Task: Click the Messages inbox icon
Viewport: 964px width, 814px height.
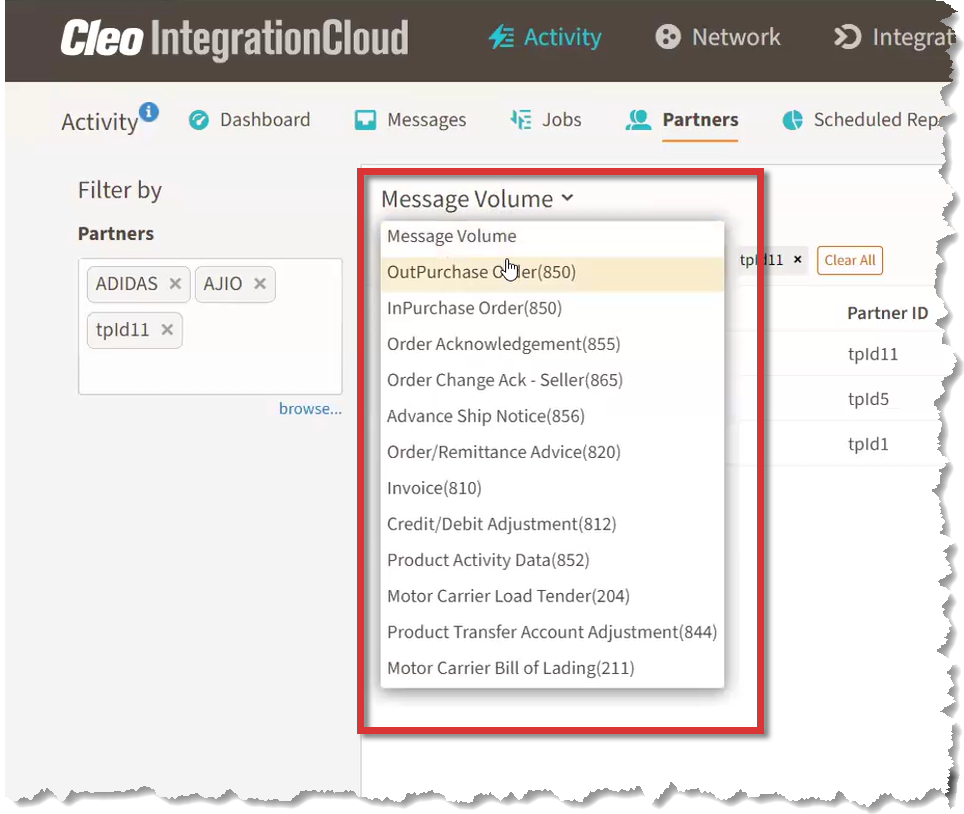Action: point(365,120)
